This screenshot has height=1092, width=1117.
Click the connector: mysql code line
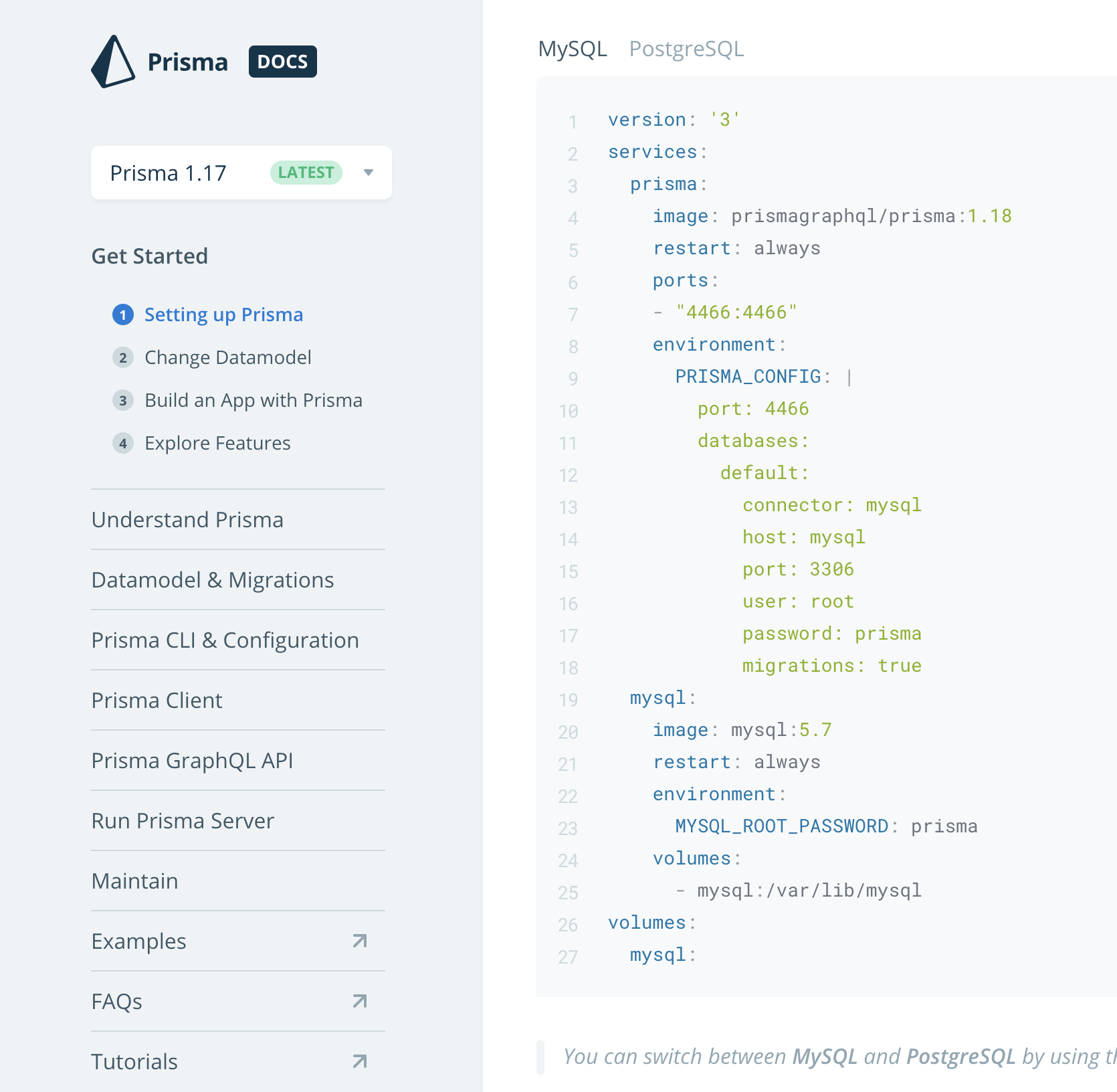pyautogui.click(x=832, y=505)
